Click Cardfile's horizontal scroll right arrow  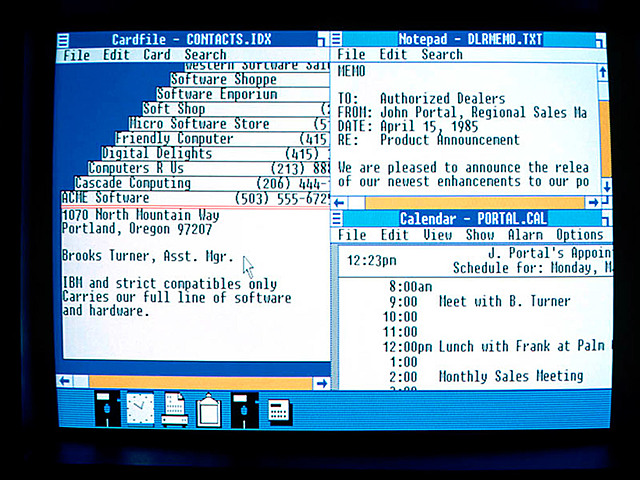click(322, 383)
